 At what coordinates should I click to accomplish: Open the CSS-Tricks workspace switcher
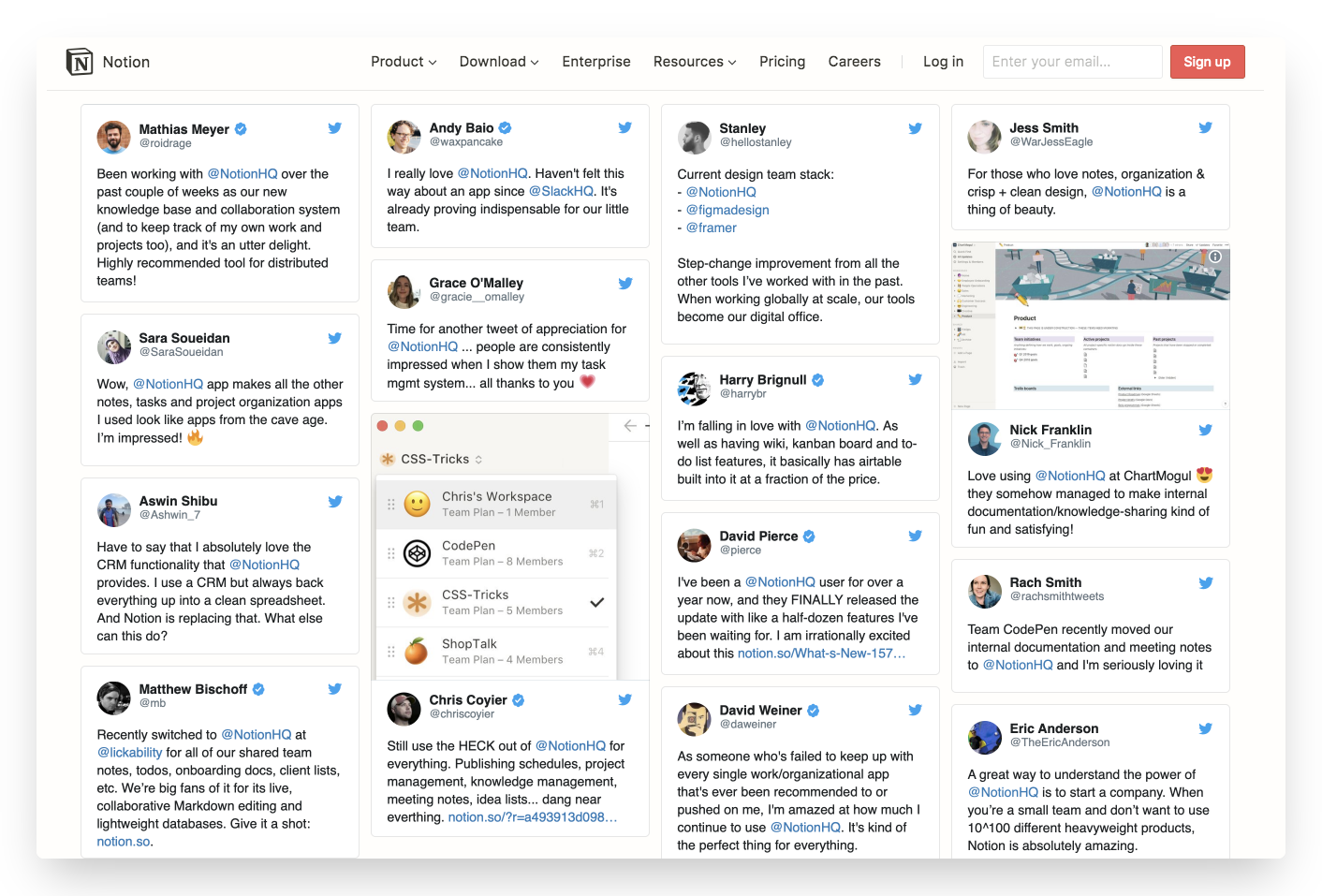432,459
